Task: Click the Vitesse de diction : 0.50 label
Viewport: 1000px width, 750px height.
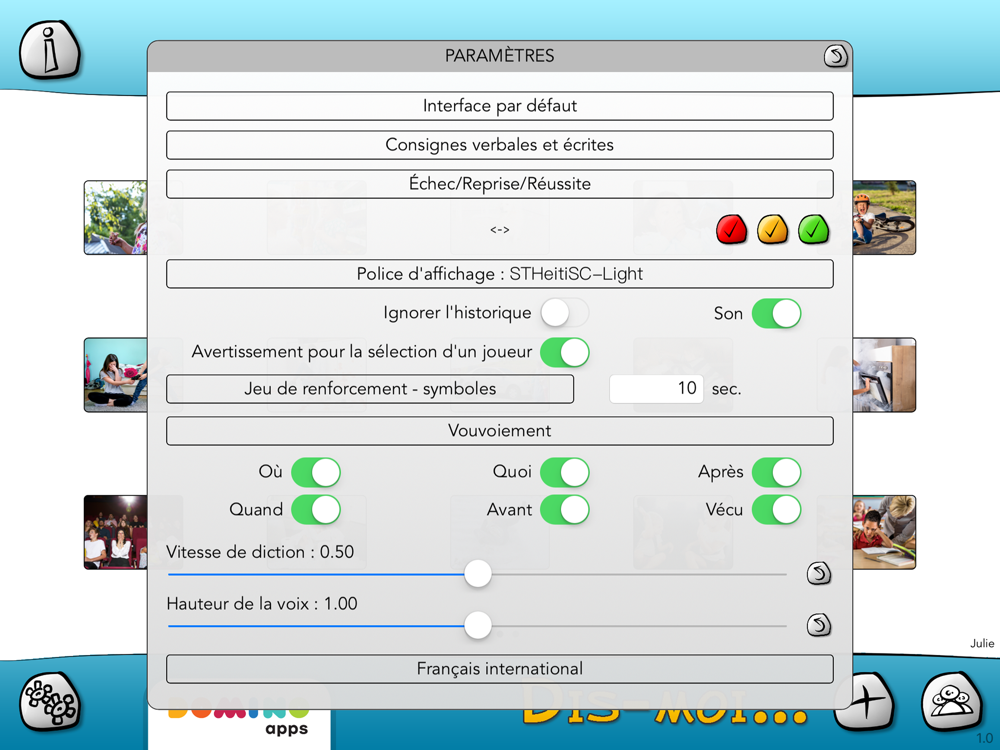Action: tap(260, 552)
